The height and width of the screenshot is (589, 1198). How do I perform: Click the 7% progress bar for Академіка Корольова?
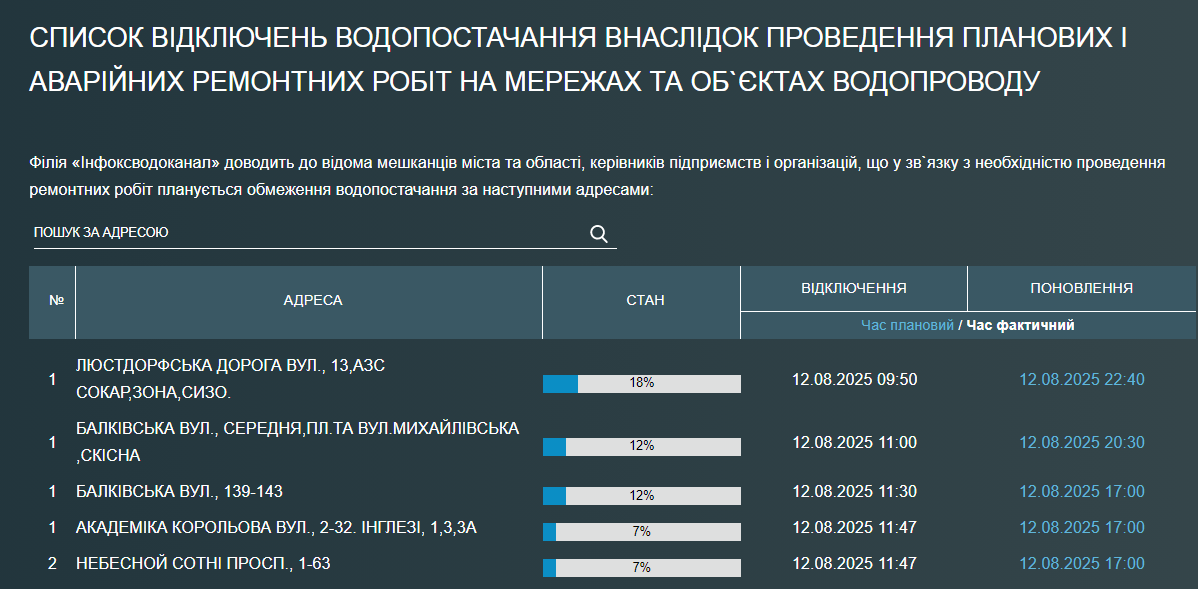pos(641,531)
